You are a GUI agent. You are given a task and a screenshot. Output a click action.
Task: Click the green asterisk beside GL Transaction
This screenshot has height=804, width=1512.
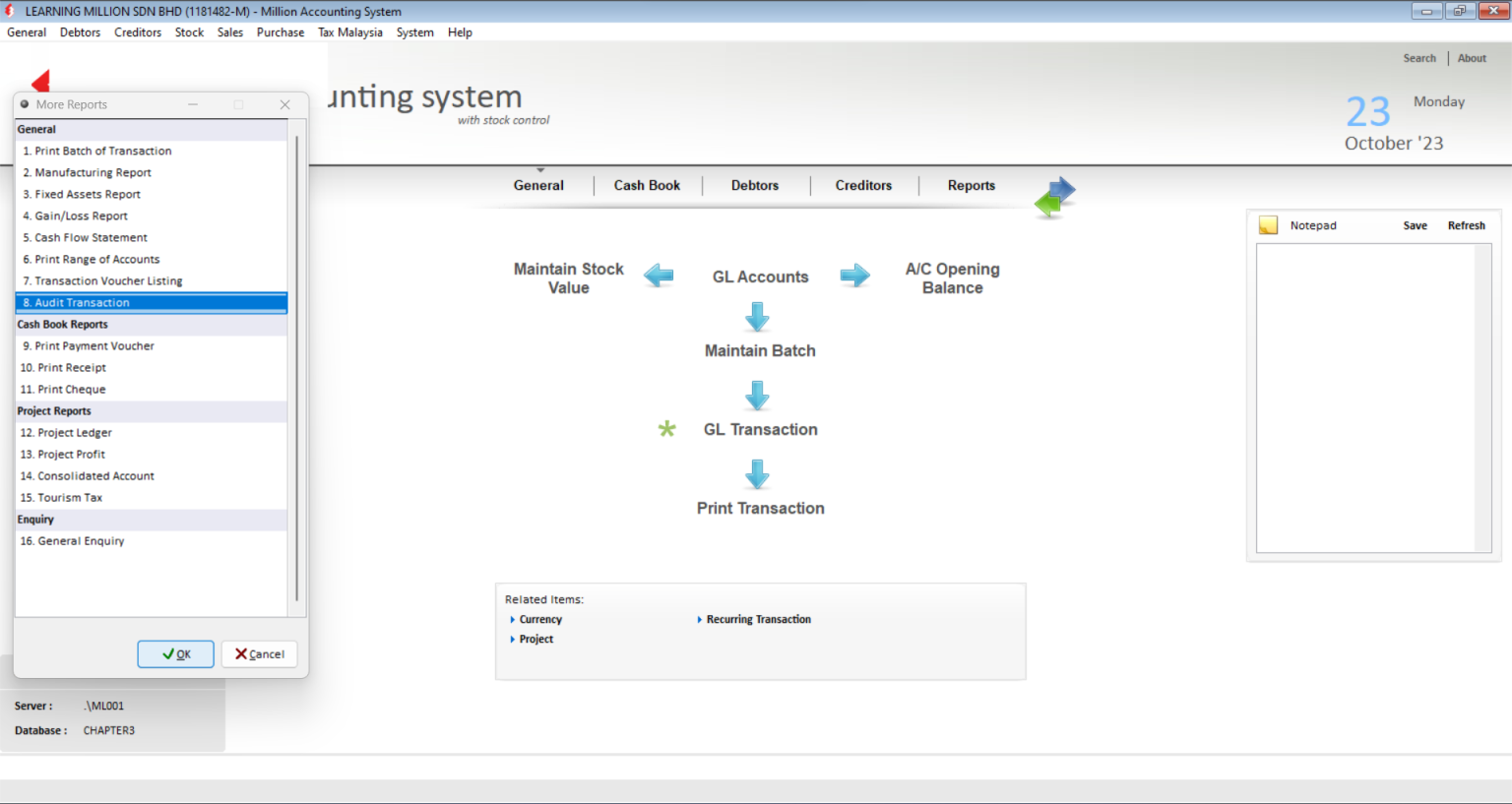(x=667, y=429)
